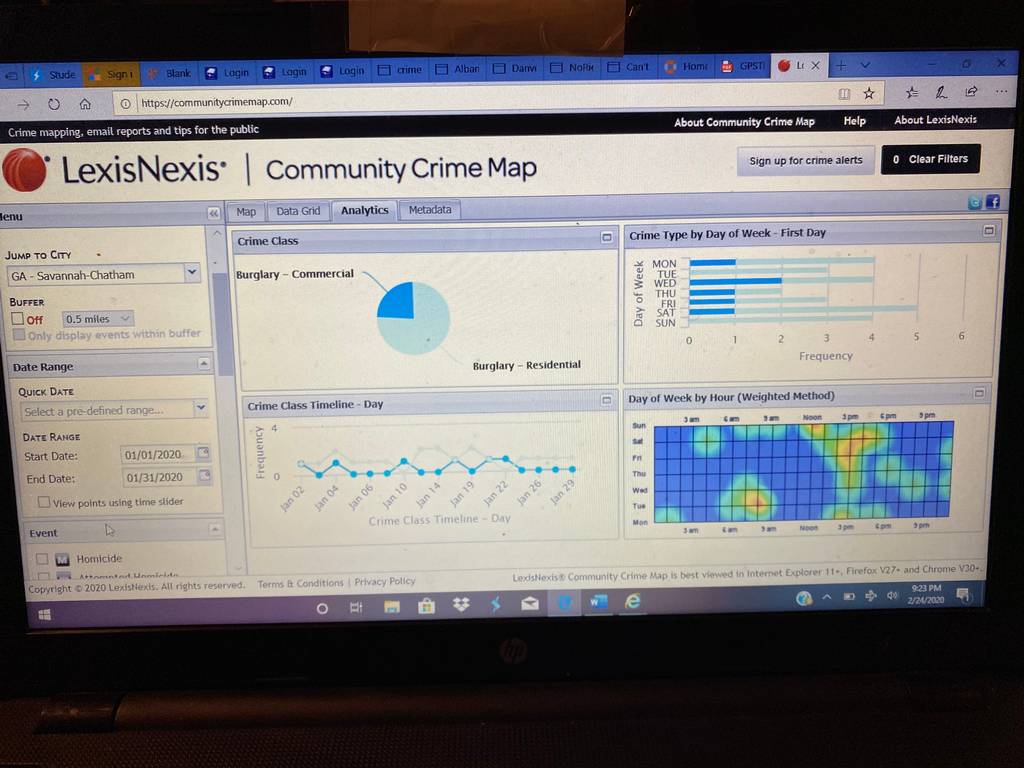Image resolution: width=1024 pixels, height=768 pixels.
Task: Open browser settings ellipsis menu
Action: (x=1001, y=91)
